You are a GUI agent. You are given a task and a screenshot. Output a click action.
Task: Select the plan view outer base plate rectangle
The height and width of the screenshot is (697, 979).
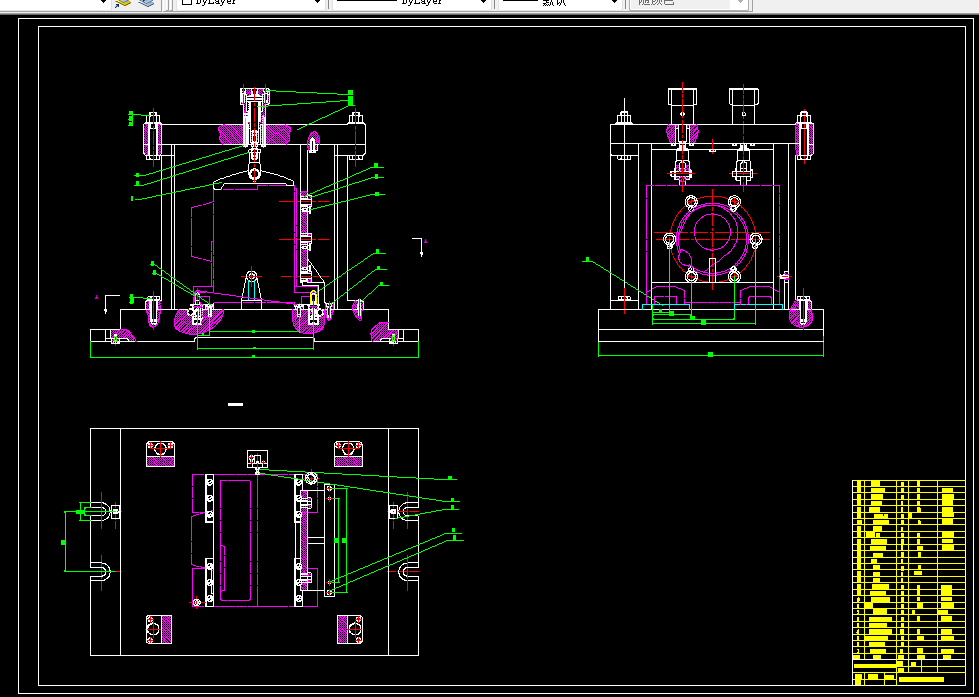(254, 542)
